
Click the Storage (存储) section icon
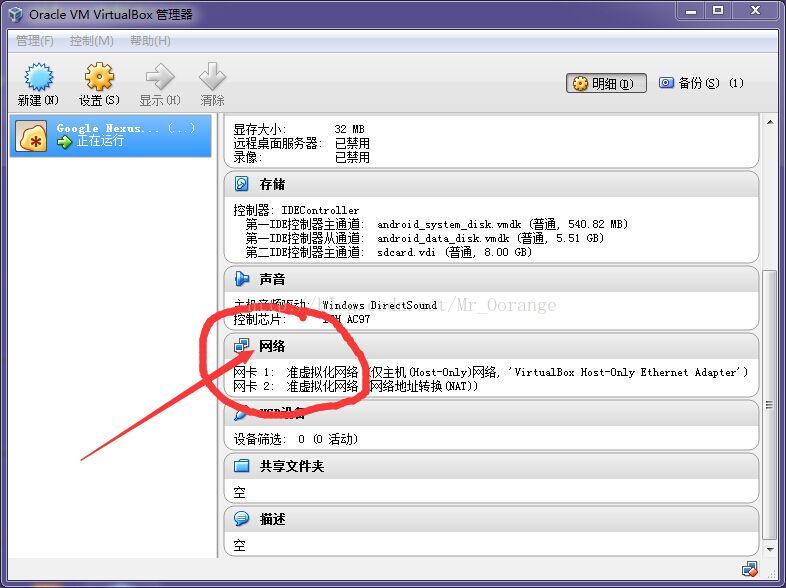point(242,184)
